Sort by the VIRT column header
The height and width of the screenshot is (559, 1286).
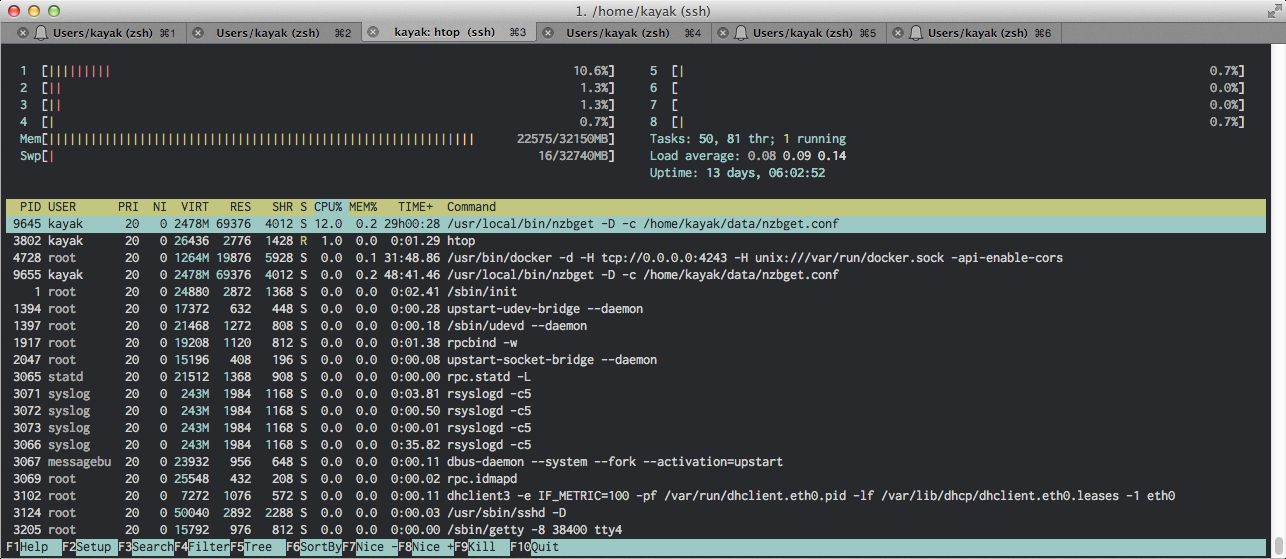coord(196,207)
